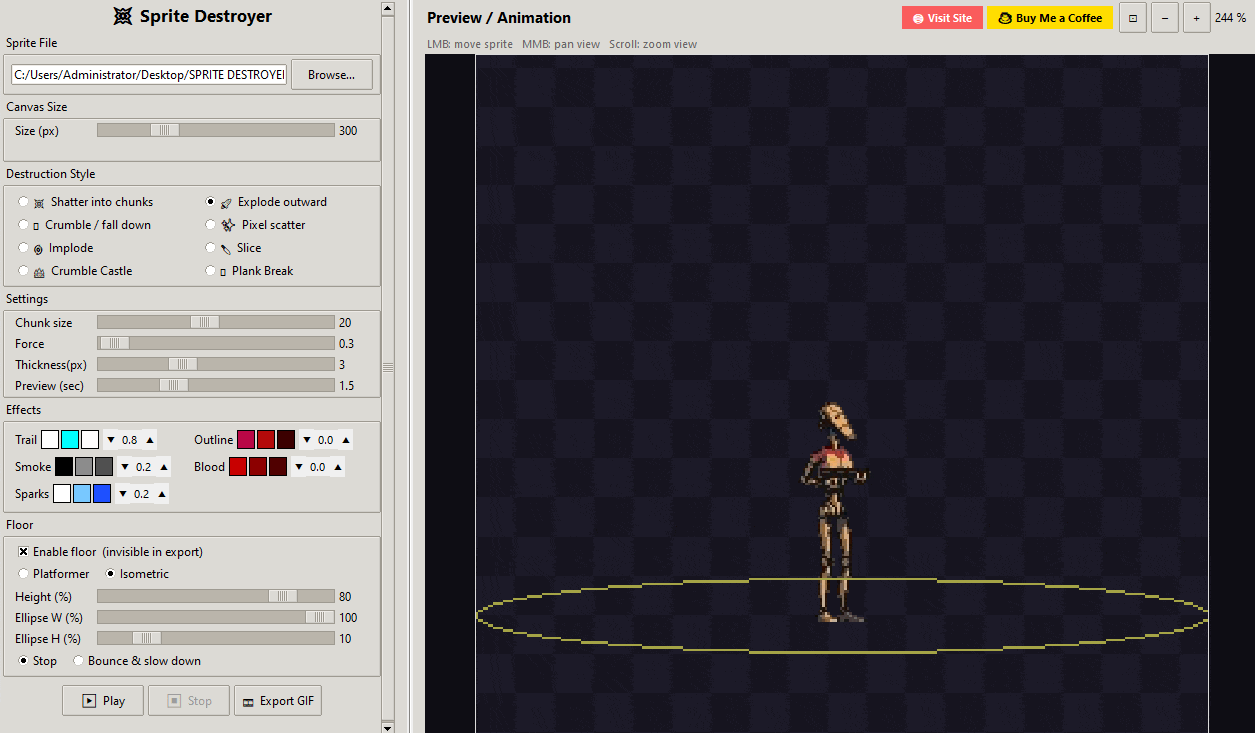The height and width of the screenshot is (733, 1255).
Task: Select Crumble / fall down style
Action: [x=24, y=225]
